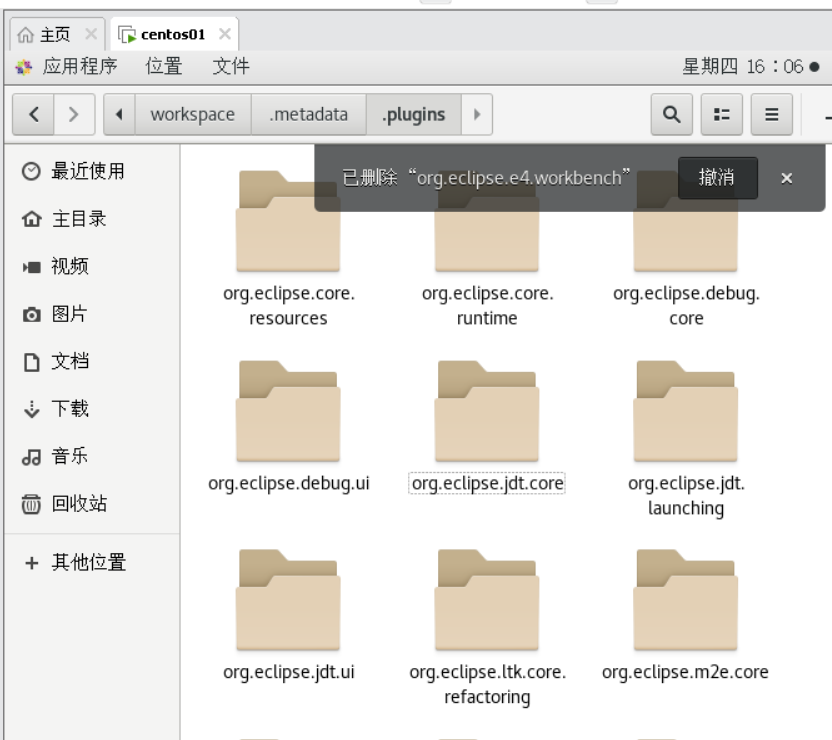Select the .metadata breadcrumb
The image size is (832, 740).
pos(308,114)
